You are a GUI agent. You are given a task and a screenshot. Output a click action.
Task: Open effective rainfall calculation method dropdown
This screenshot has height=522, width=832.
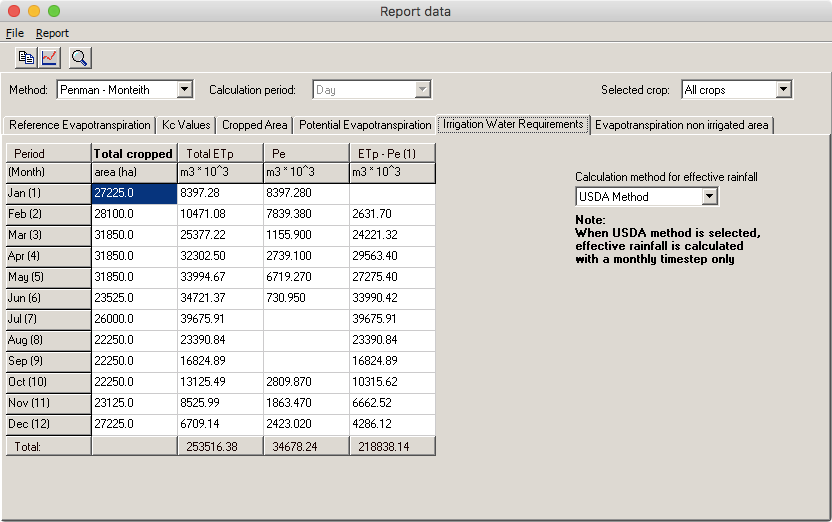click(709, 197)
